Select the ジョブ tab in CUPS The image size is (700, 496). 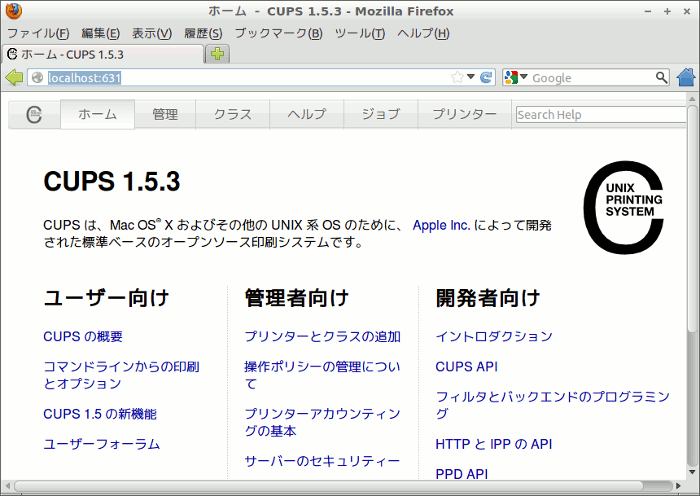(x=380, y=114)
